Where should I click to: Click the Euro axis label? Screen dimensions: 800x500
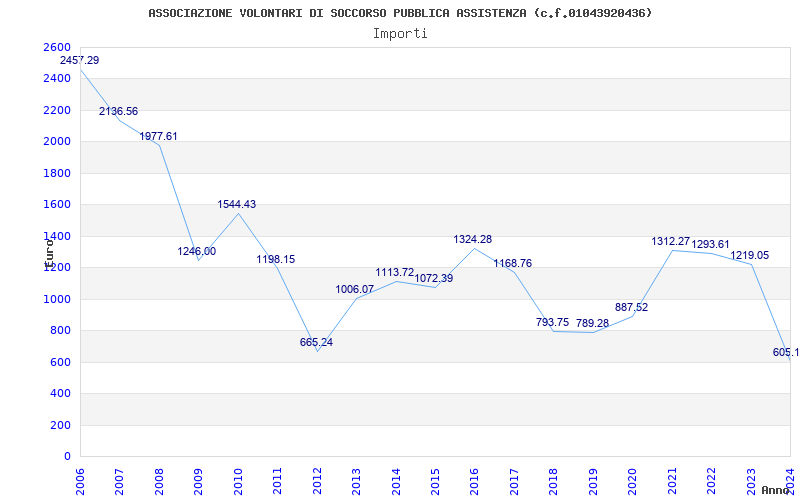click(49, 253)
